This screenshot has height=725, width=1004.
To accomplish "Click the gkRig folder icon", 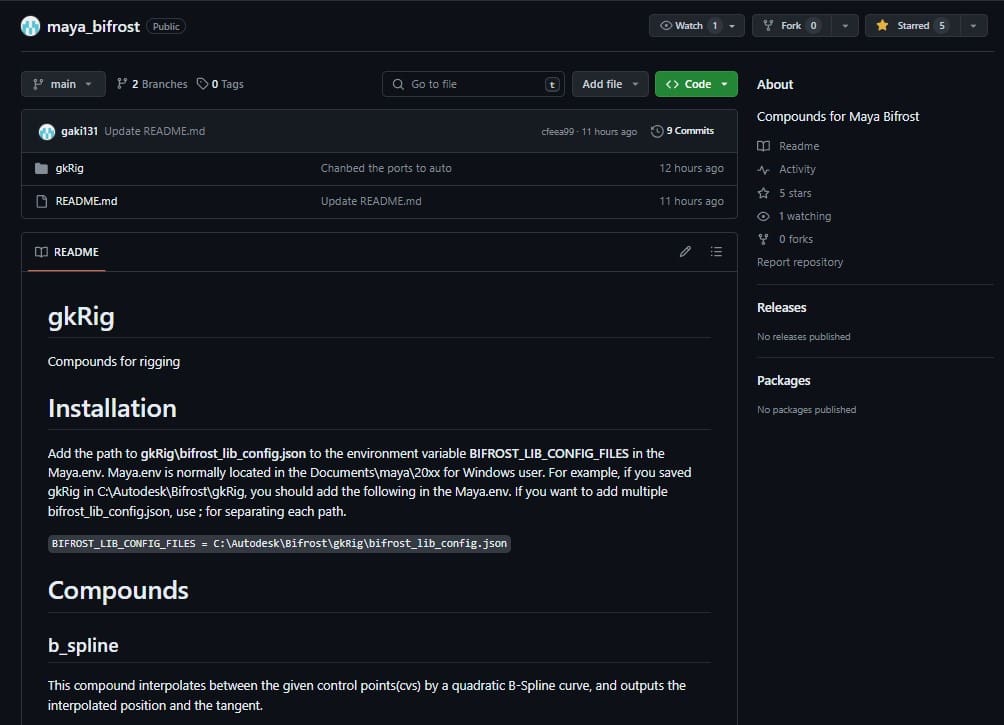I will pos(42,168).
